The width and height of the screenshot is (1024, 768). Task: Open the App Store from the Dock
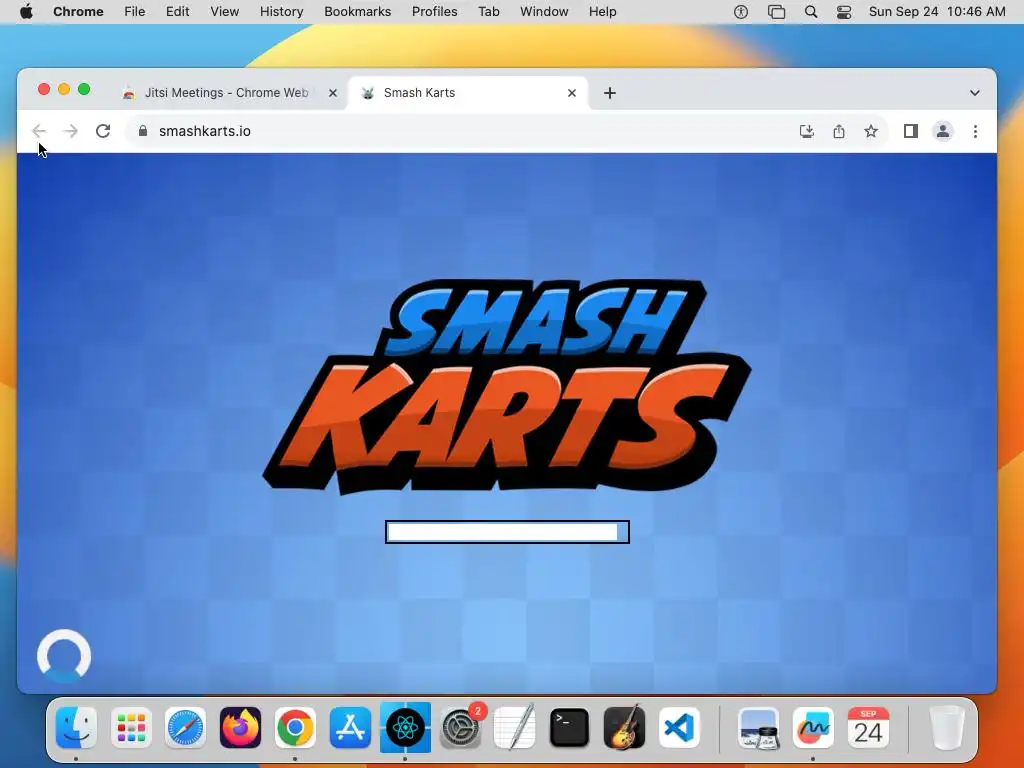coord(350,728)
